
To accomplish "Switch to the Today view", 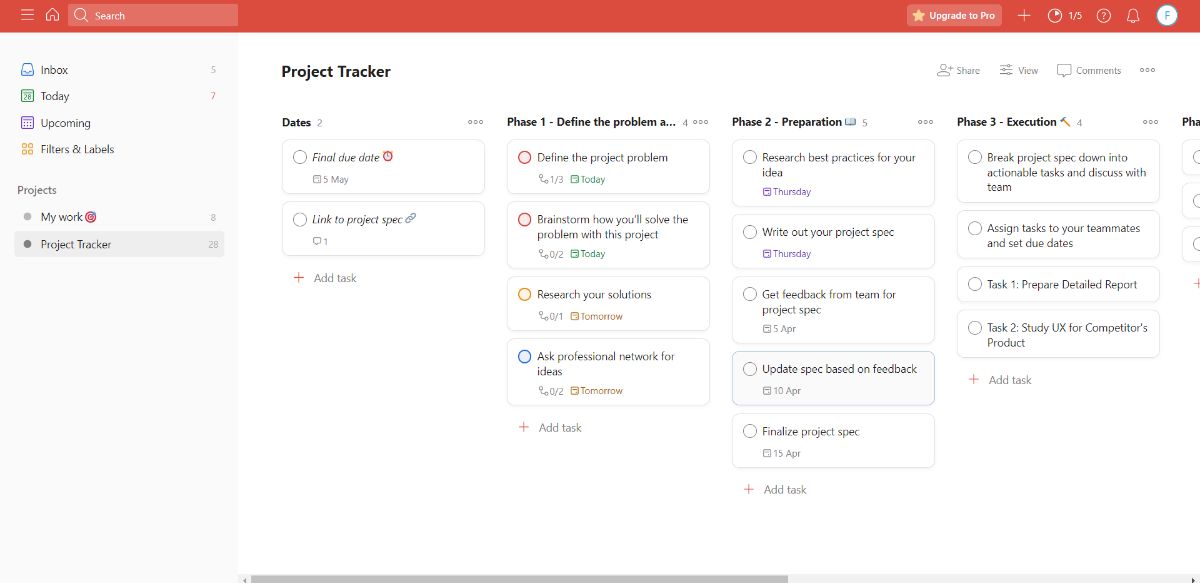I will pos(53,95).
